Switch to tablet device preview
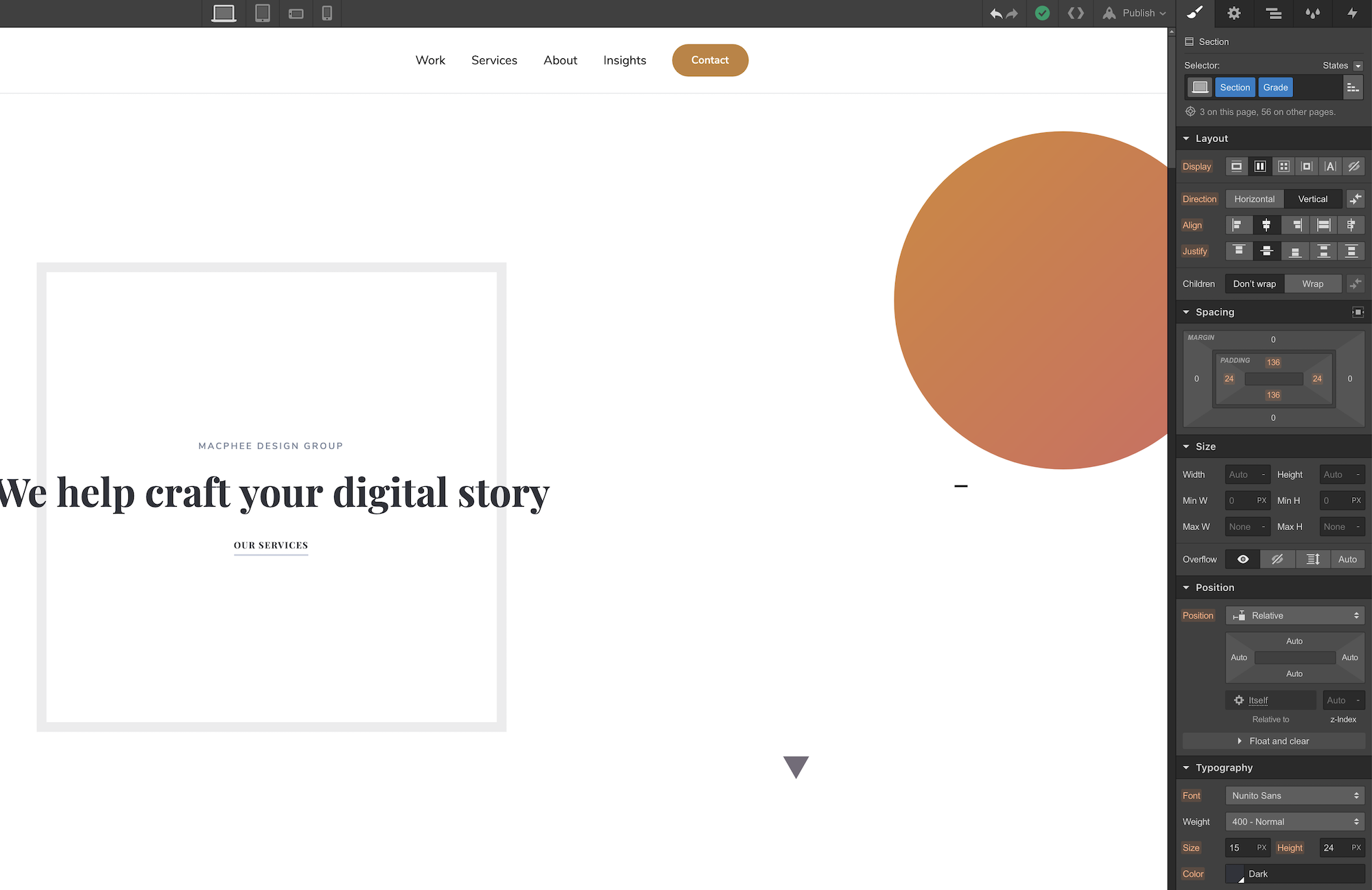 pyautogui.click(x=262, y=13)
